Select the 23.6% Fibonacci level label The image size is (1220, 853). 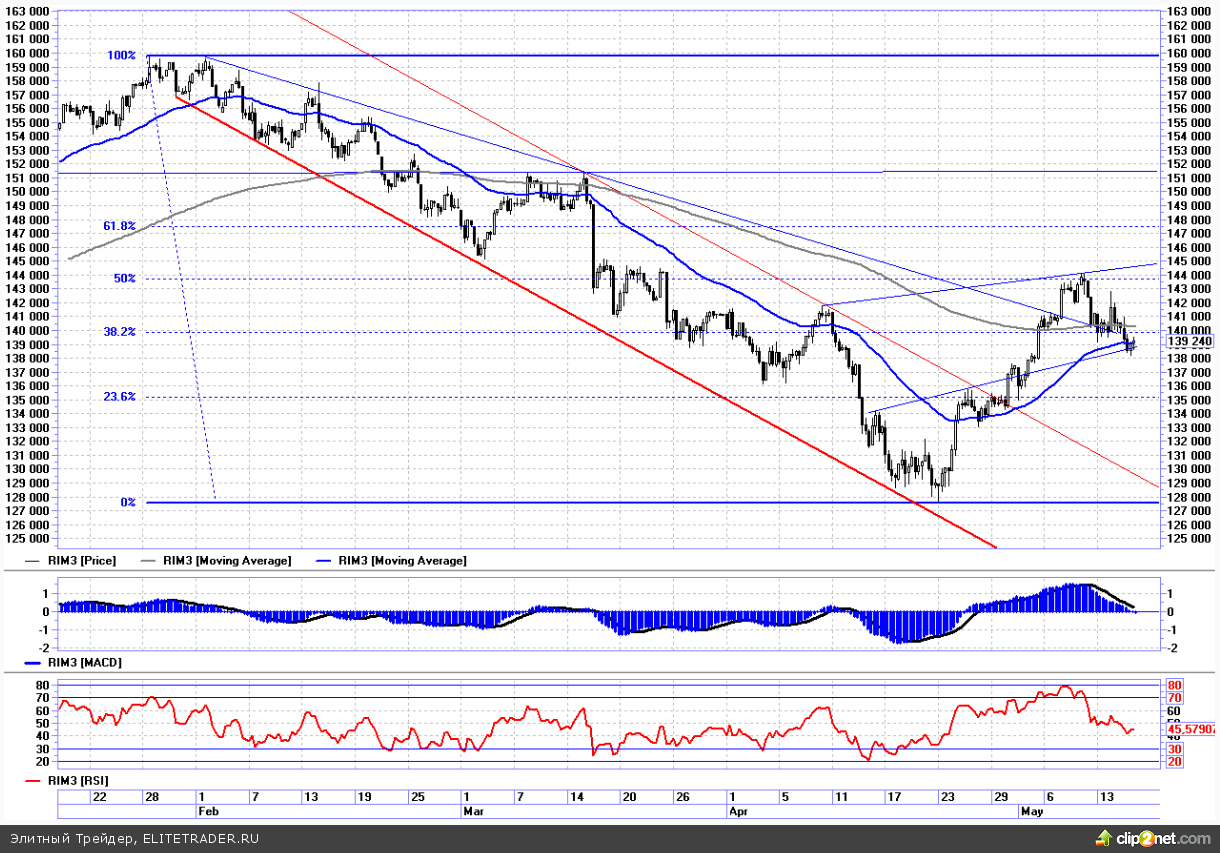tap(119, 396)
